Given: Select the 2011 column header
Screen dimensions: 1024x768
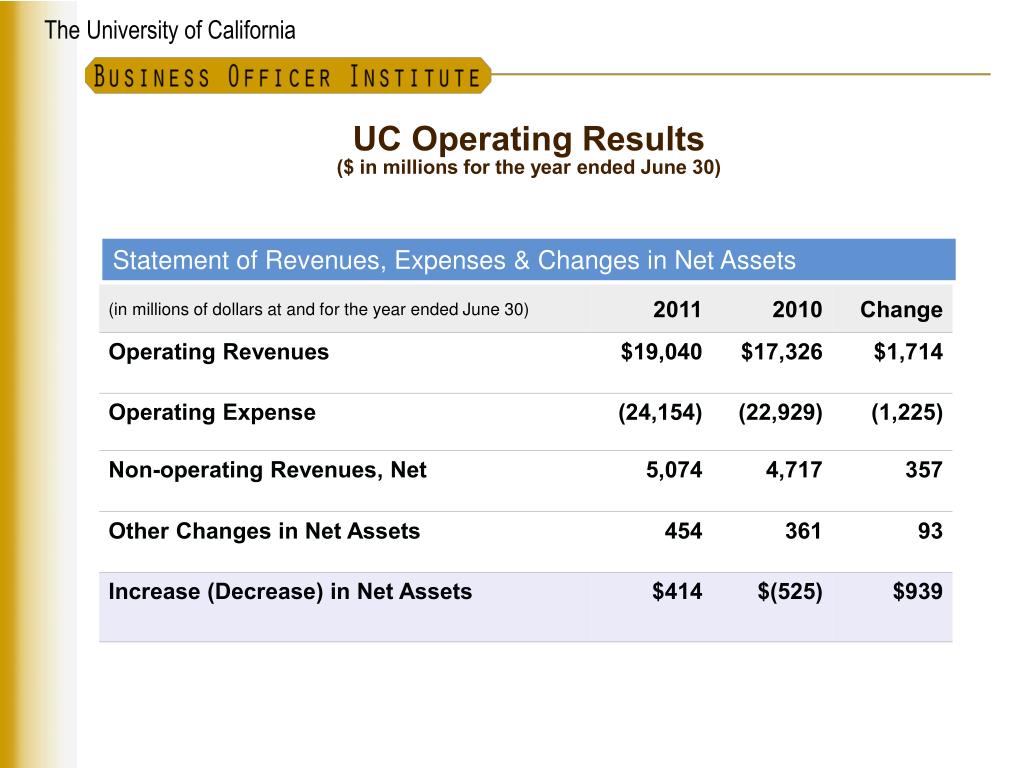Looking at the screenshot, I should (x=677, y=309).
